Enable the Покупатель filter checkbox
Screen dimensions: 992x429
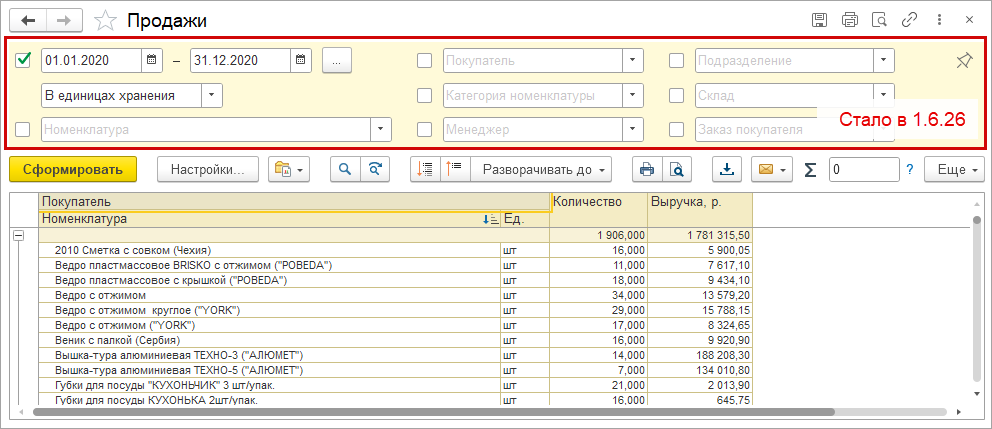coord(425,61)
